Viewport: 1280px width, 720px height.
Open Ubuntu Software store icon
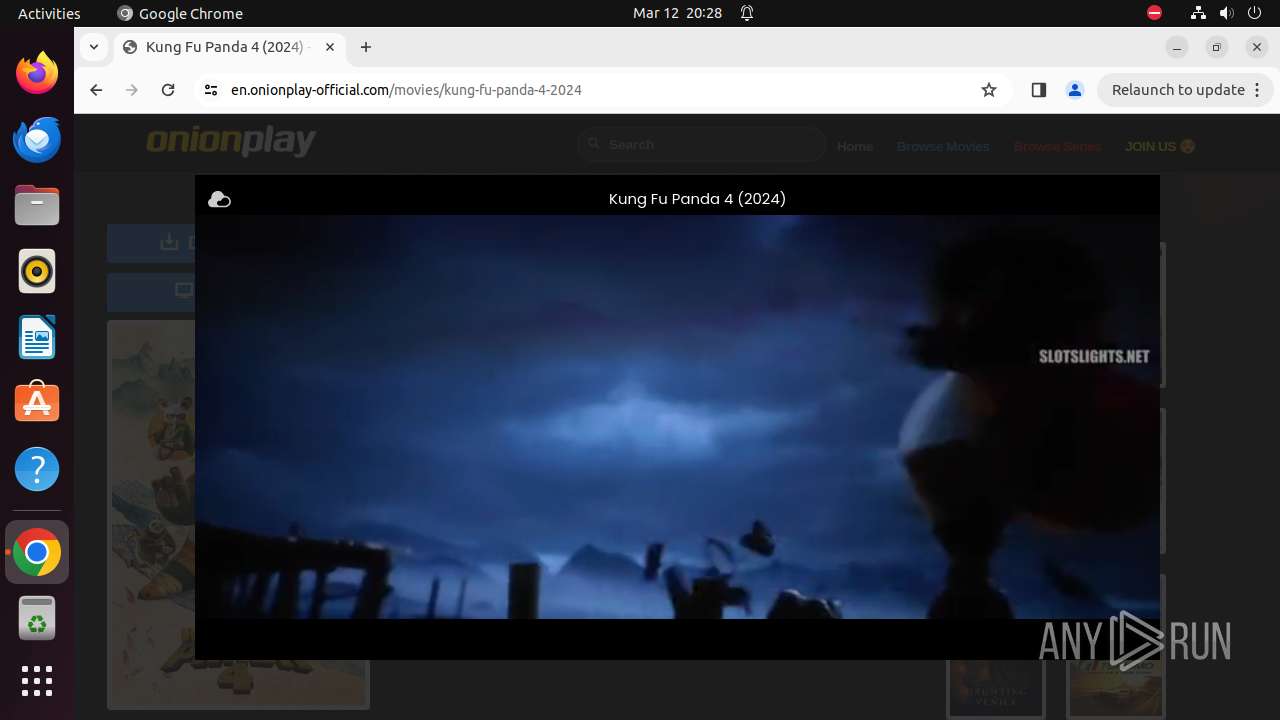point(37,403)
